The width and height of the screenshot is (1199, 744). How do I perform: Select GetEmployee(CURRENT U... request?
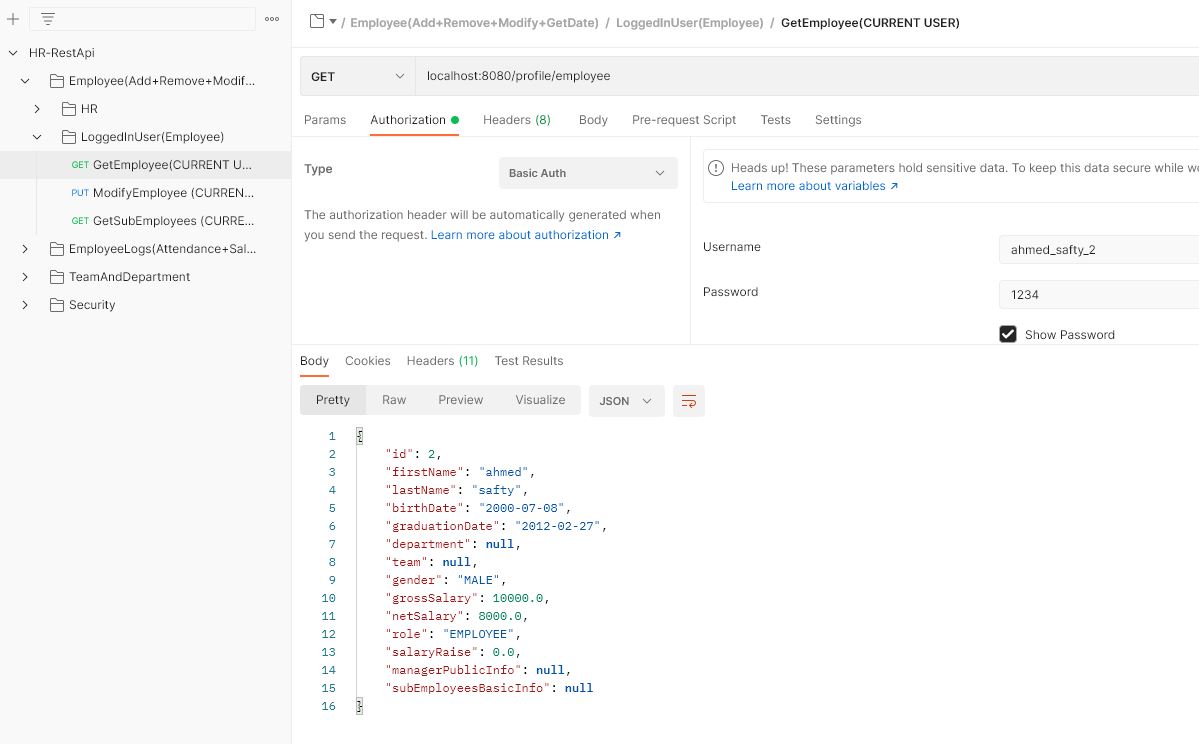pyautogui.click(x=145, y=164)
